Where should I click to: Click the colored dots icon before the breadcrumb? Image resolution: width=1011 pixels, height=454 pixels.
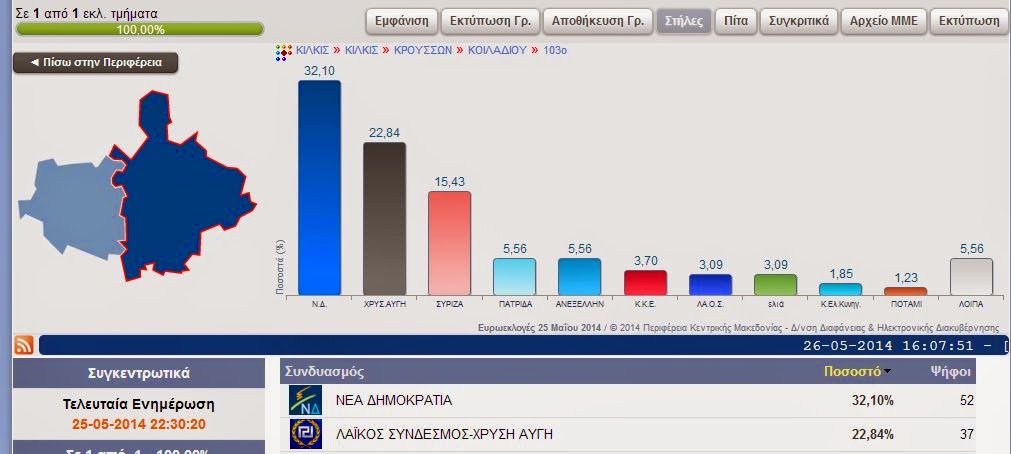coord(283,51)
